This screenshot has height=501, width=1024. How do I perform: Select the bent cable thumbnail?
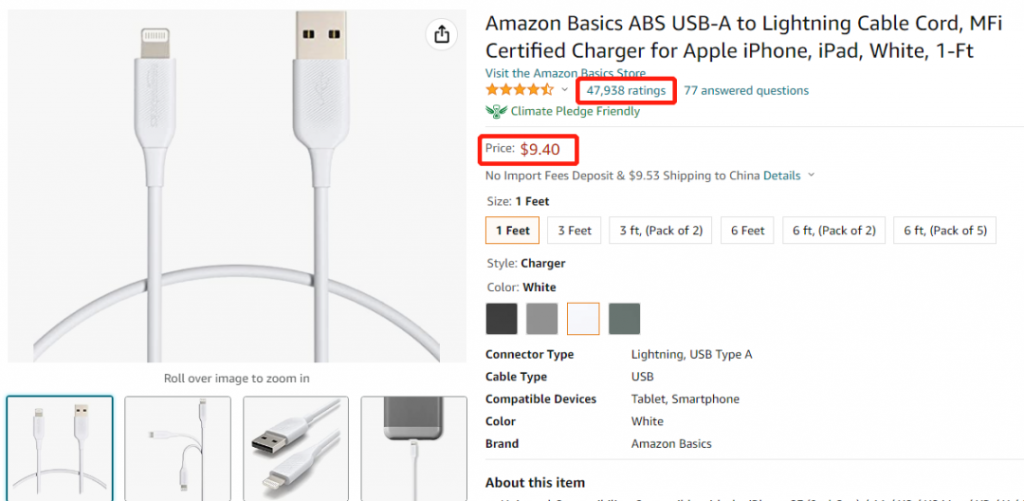tap(178, 448)
